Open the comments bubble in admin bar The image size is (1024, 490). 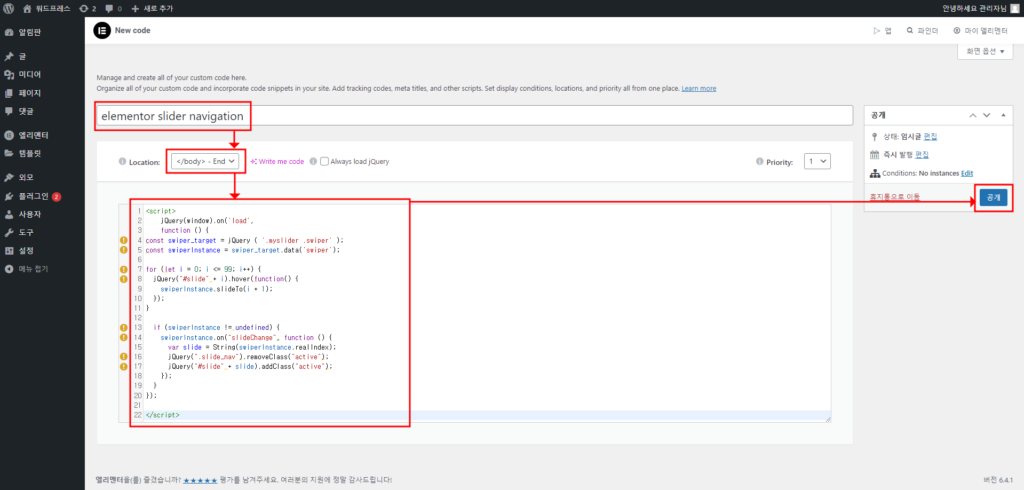[113, 8]
